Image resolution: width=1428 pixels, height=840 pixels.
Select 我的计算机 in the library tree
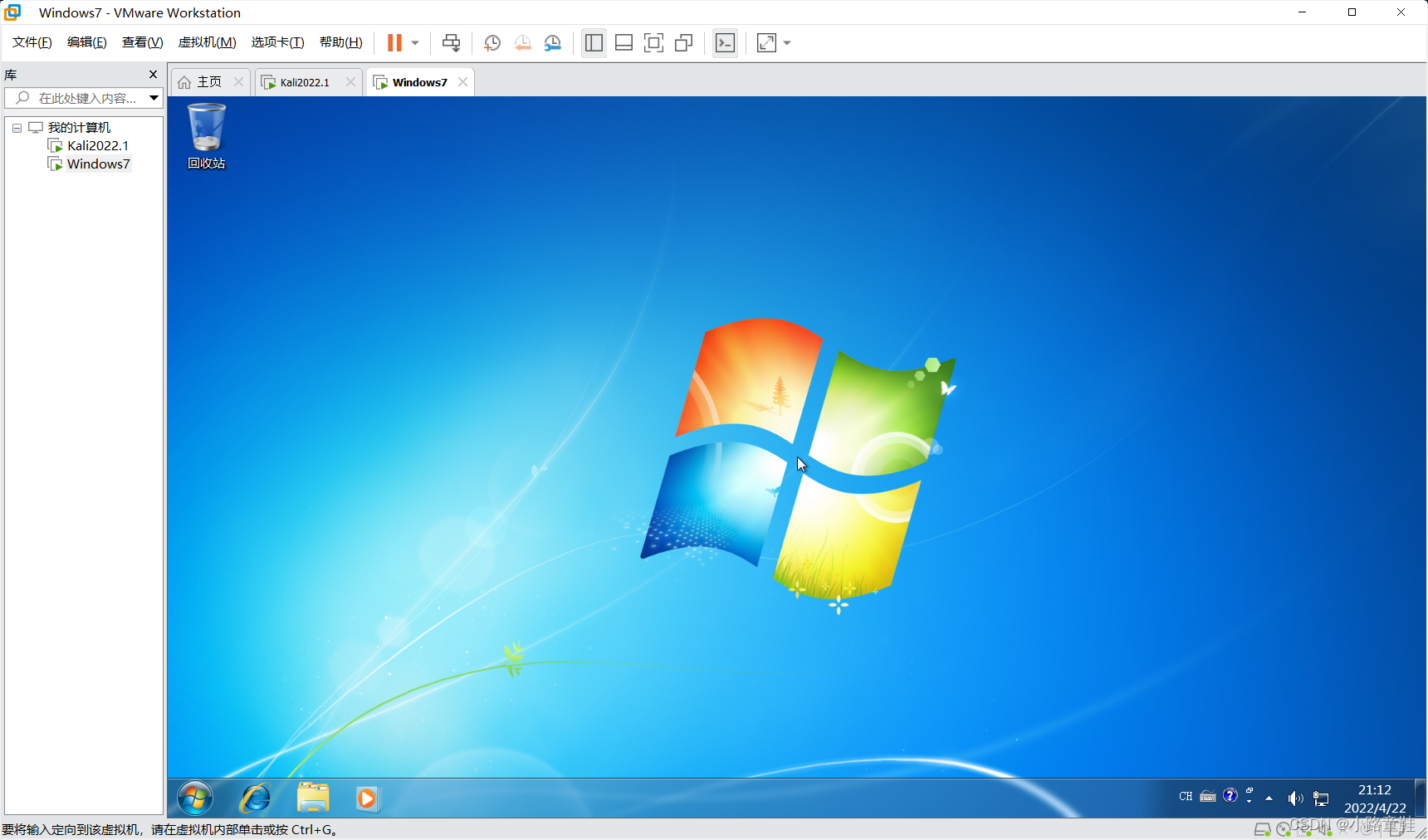click(x=79, y=127)
